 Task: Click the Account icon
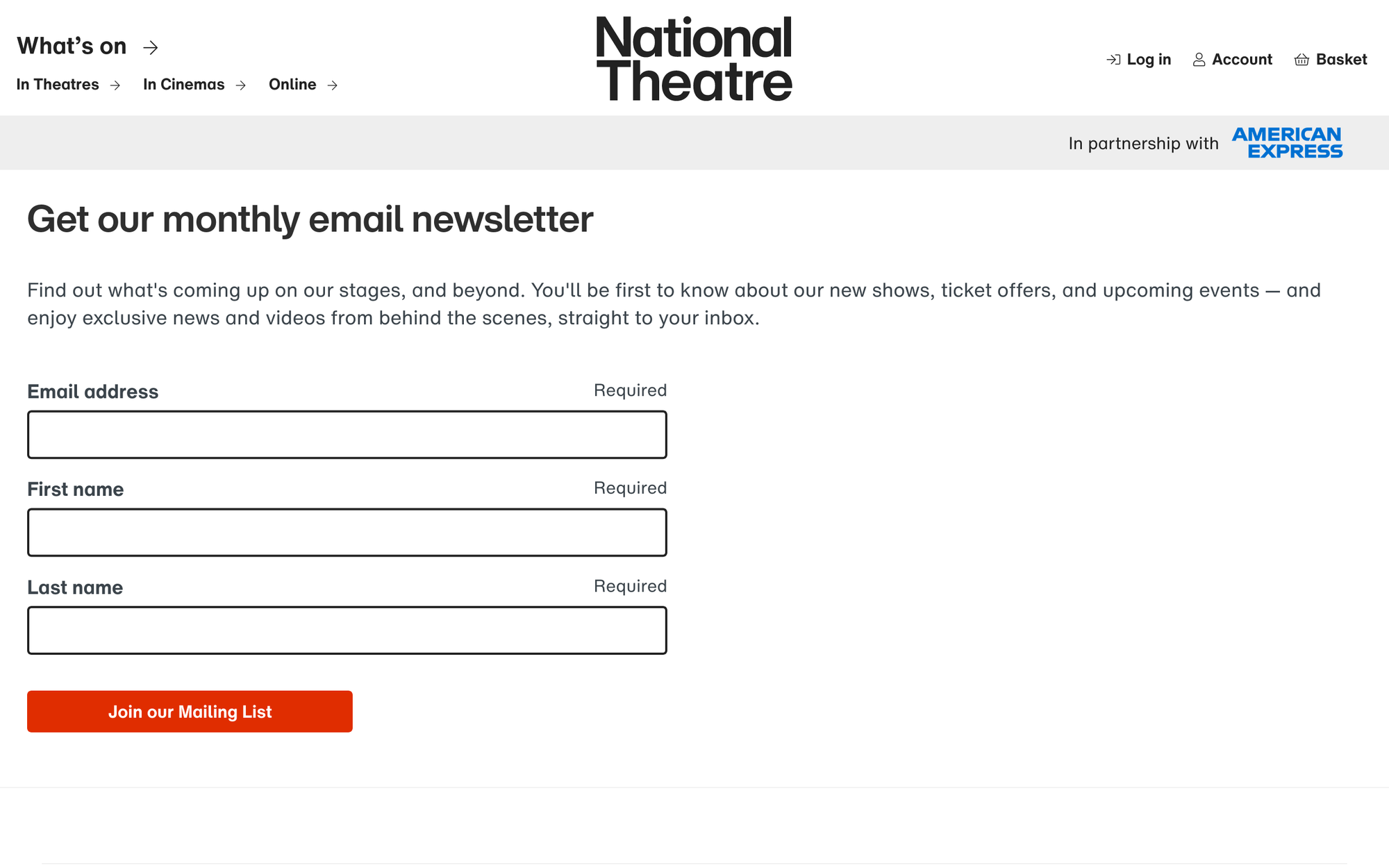click(x=1198, y=58)
